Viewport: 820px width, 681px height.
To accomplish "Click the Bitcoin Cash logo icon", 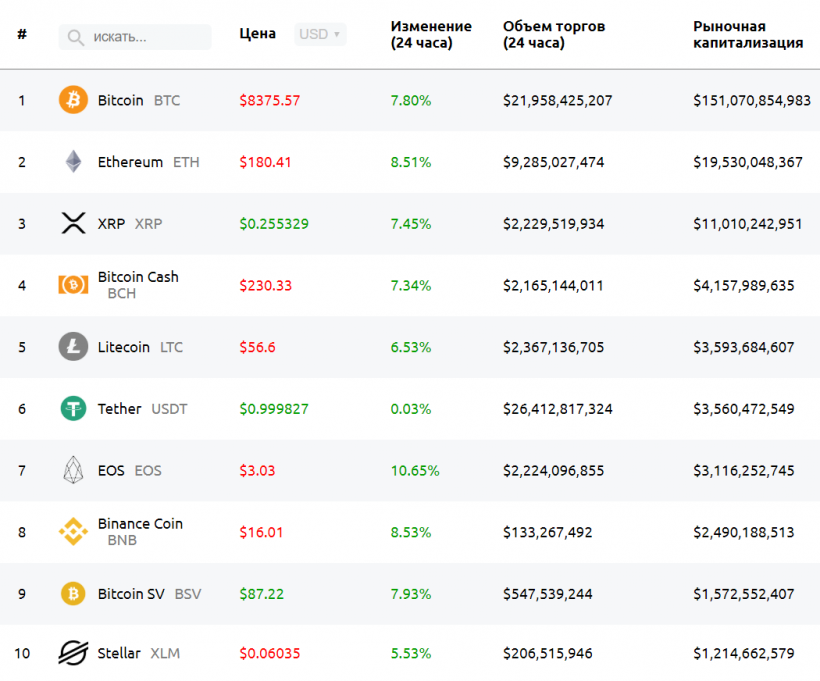I will pos(73,285).
